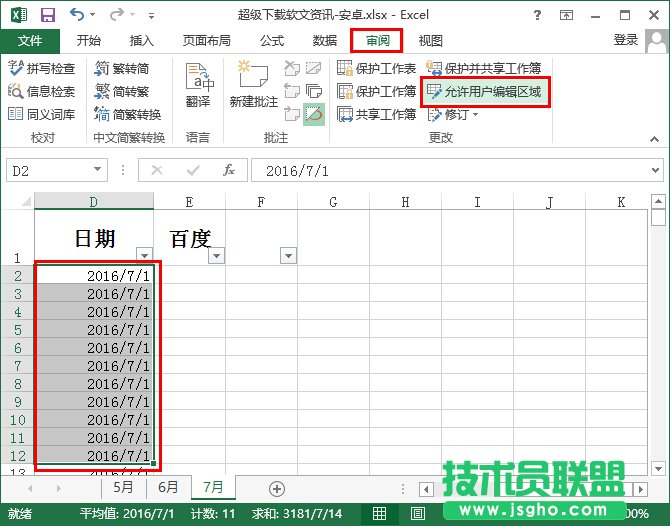Toggle show all comments icon
Screen dimensions: 670x526
(x=314, y=91)
